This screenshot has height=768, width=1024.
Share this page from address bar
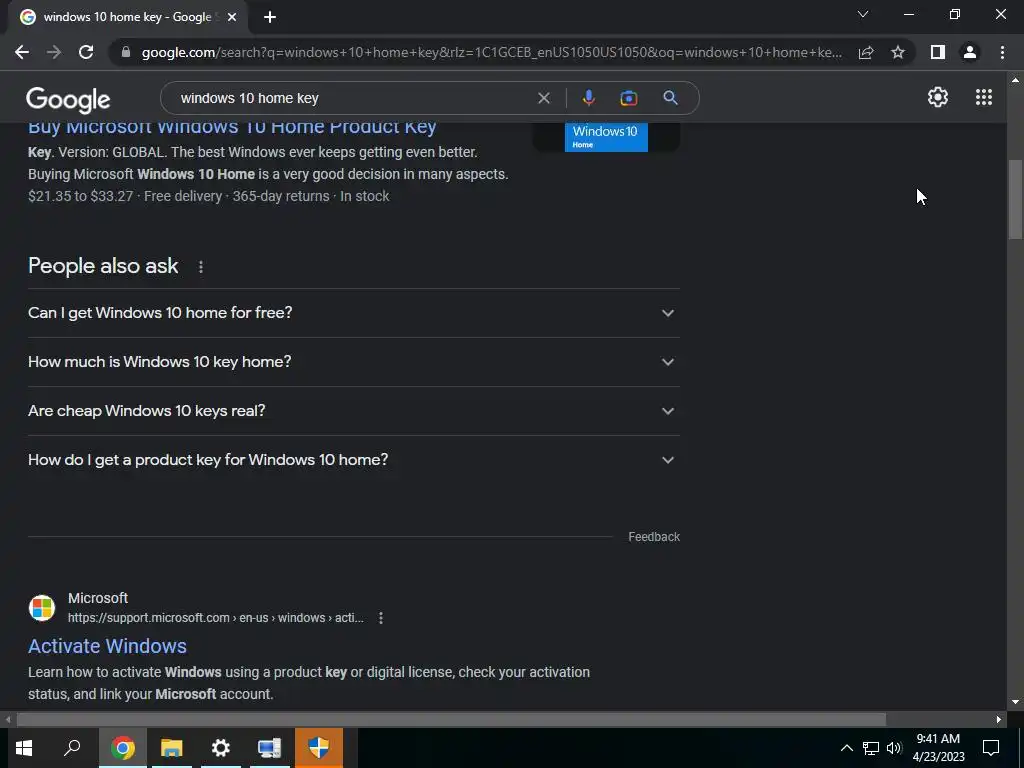[x=866, y=52]
